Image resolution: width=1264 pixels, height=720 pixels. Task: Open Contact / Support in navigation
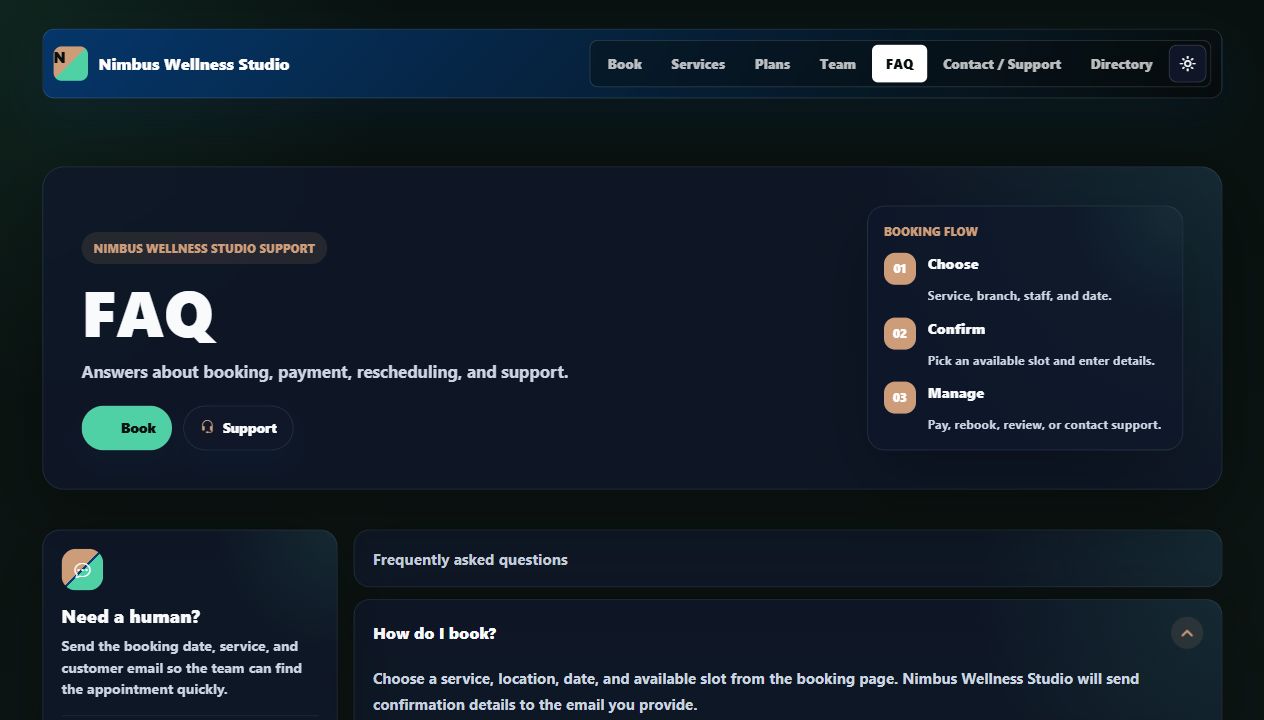point(1002,64)
